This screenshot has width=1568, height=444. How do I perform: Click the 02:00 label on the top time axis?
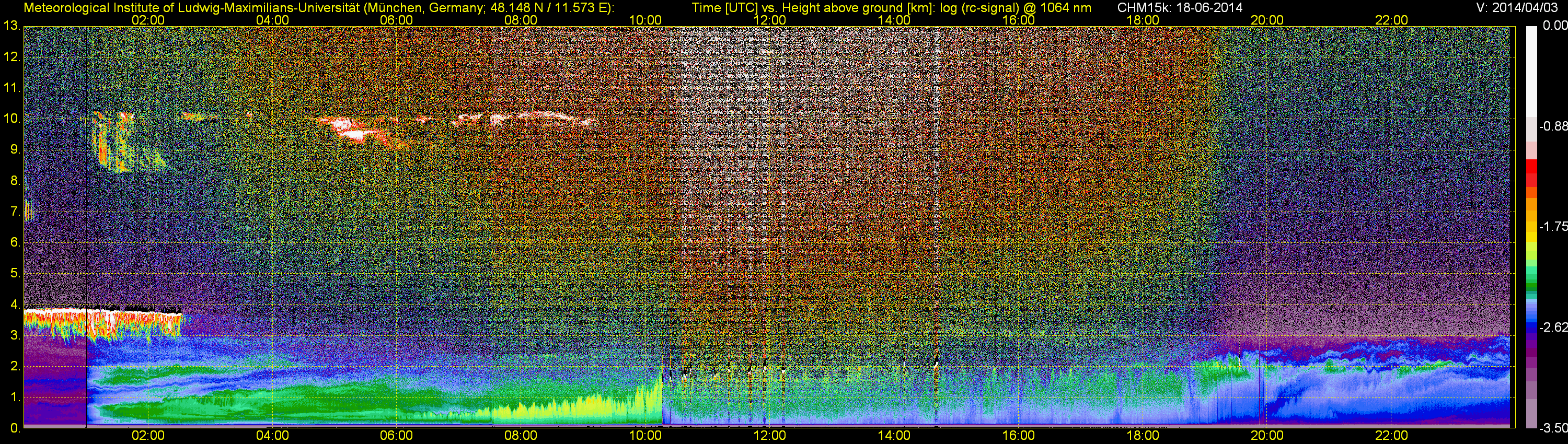coord(148,20)
